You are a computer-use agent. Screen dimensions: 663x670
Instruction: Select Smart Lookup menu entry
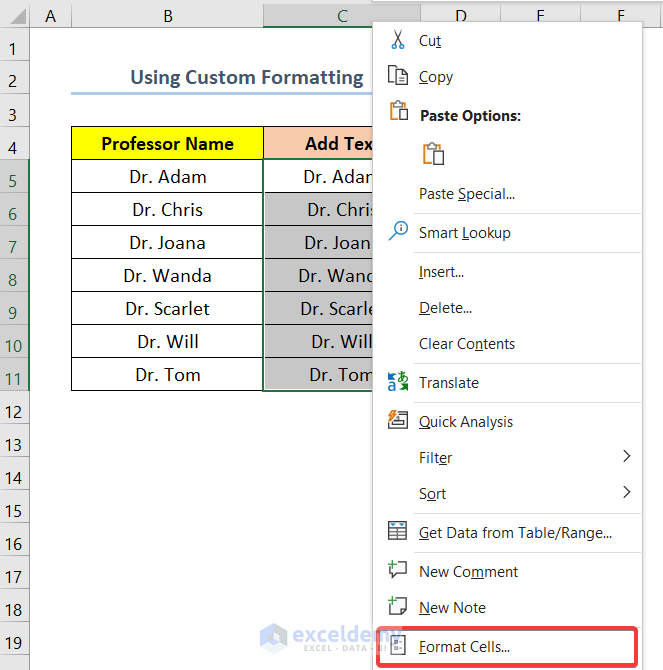pyautogui.click(x=507, y=232)
